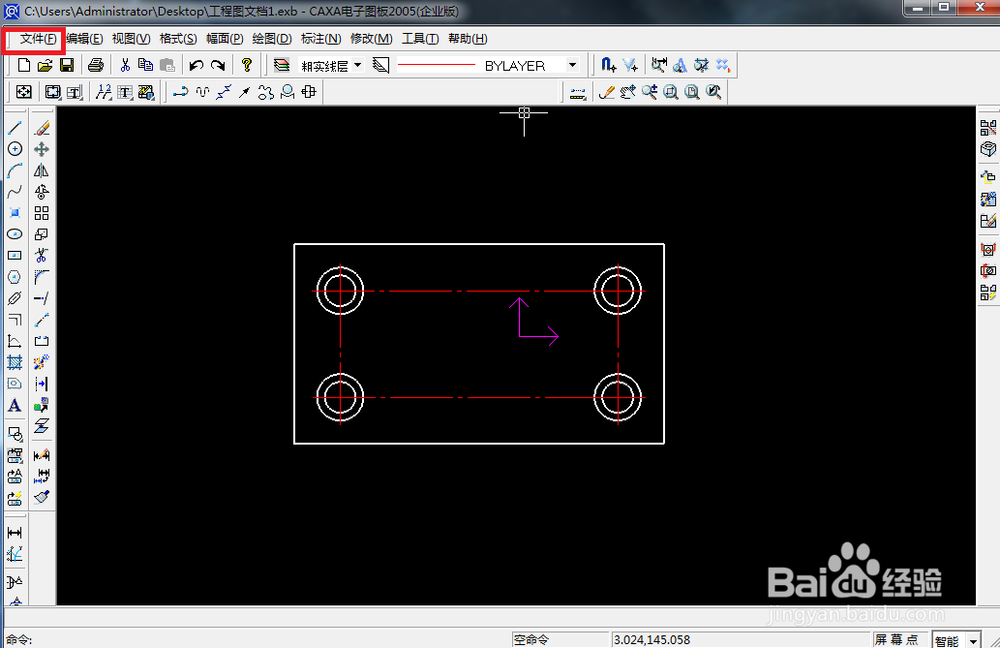Select the Polygon drawing tool
Viewport: 1000px width, 648px height.
click(x=15, y=277)
